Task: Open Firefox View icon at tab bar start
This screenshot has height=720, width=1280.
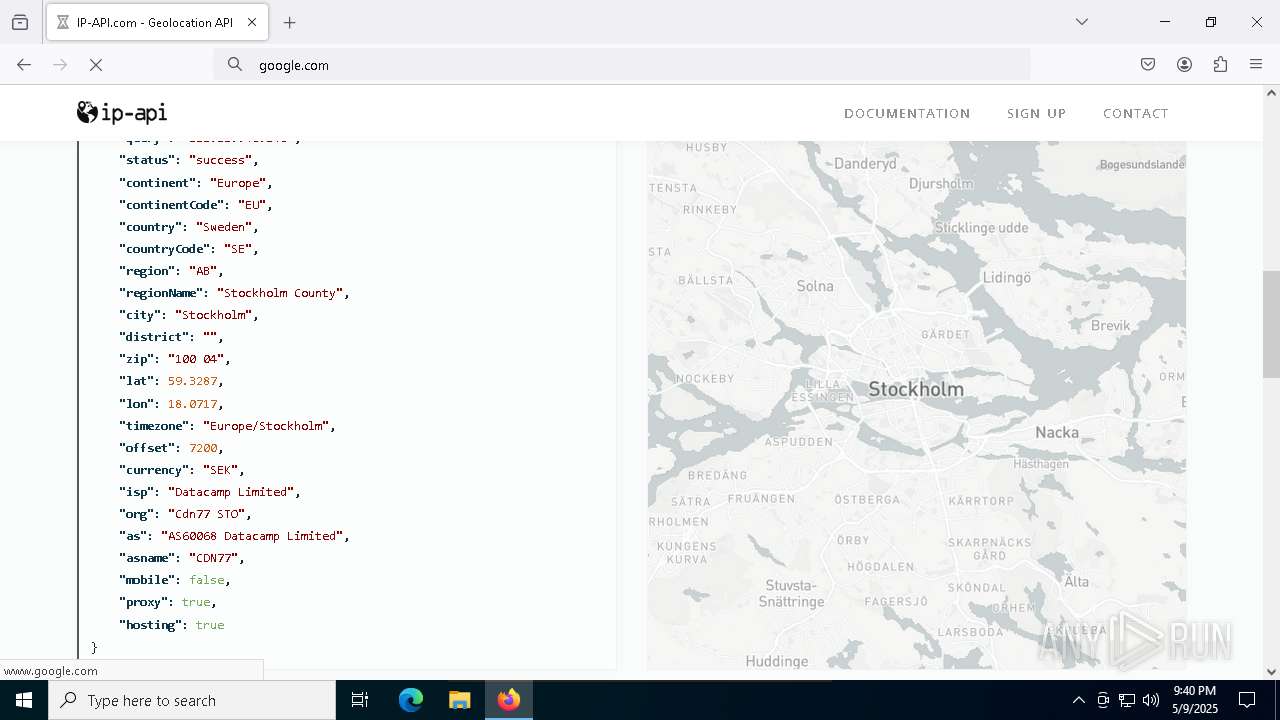Action: [20, 22]
